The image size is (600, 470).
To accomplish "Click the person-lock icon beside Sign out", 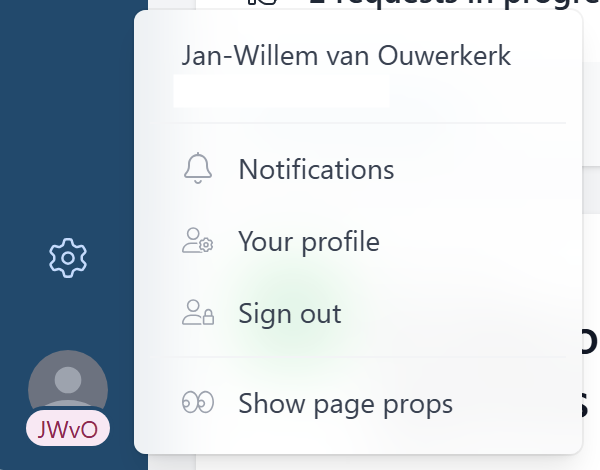I will click(198, 314).
